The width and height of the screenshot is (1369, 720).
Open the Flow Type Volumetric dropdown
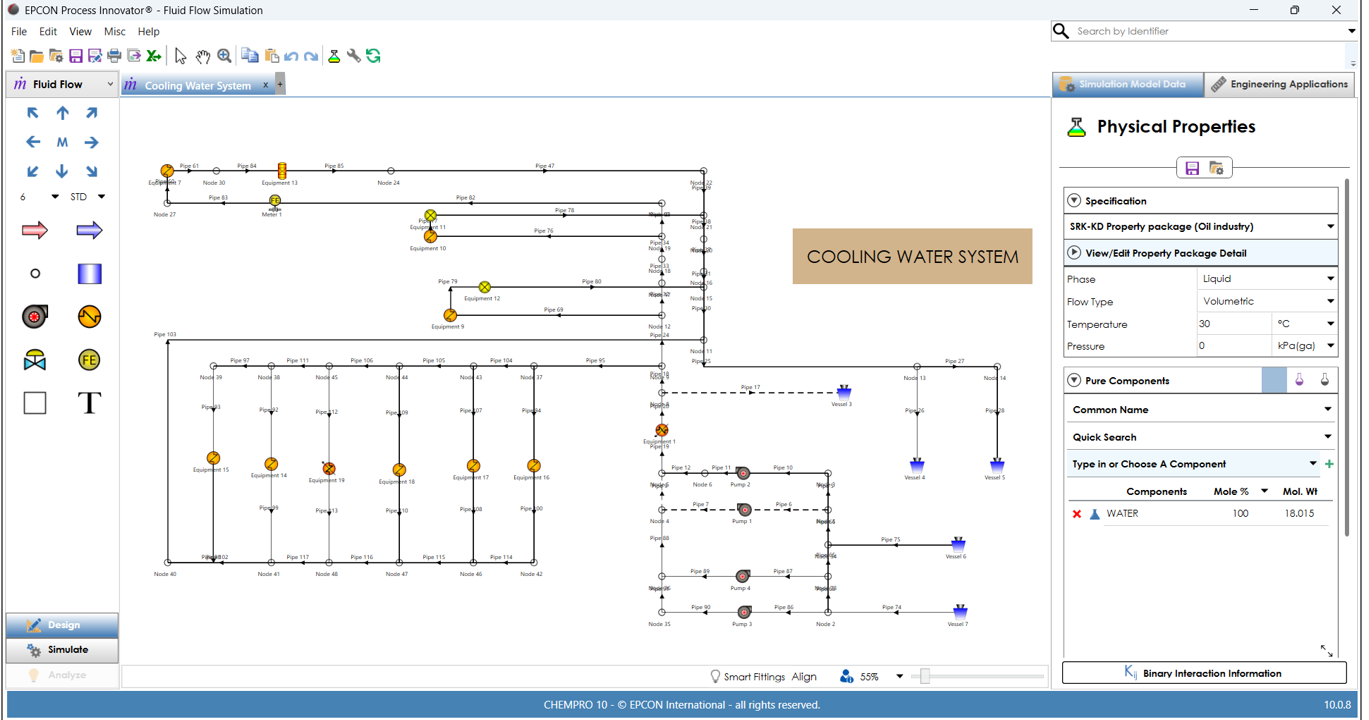(1330, 301)
